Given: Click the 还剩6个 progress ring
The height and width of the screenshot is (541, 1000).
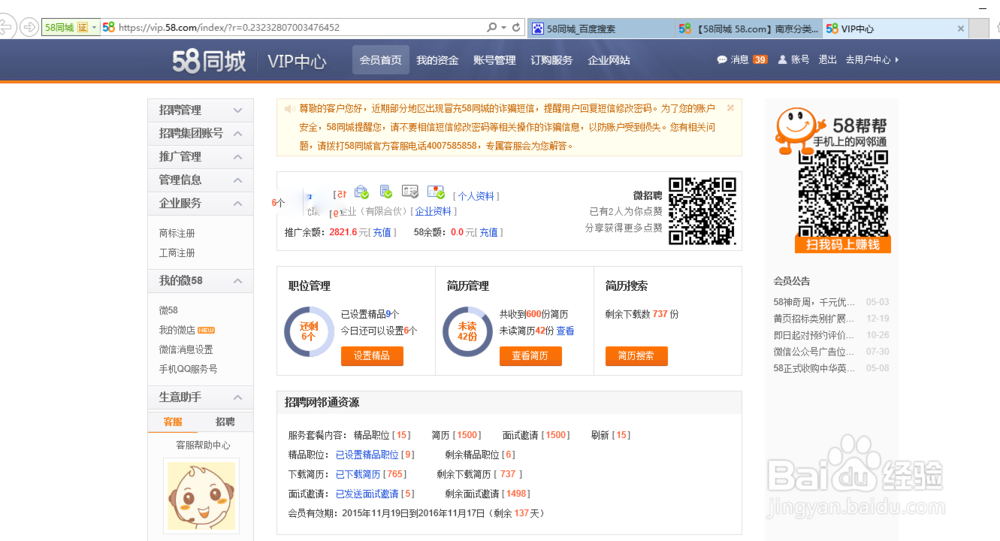Looking at the screenshot, I should pyautogui.click(x=309, y=331).
